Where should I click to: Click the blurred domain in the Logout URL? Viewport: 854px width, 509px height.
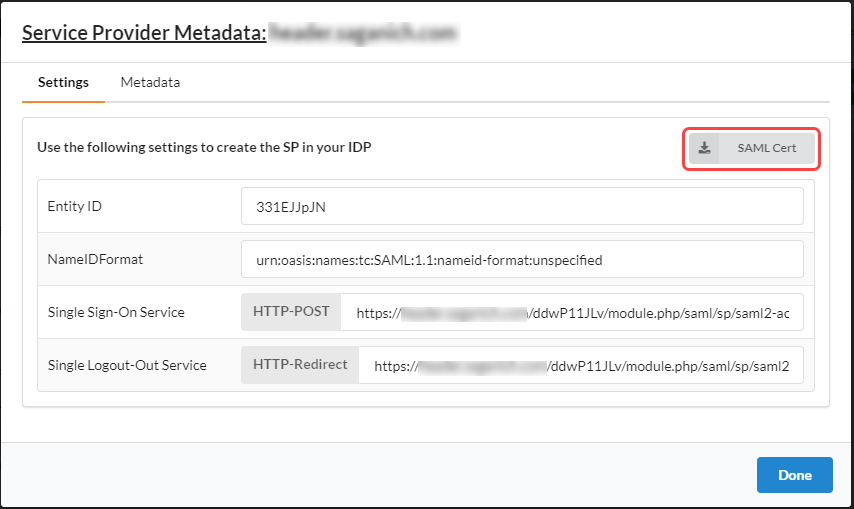482,365
